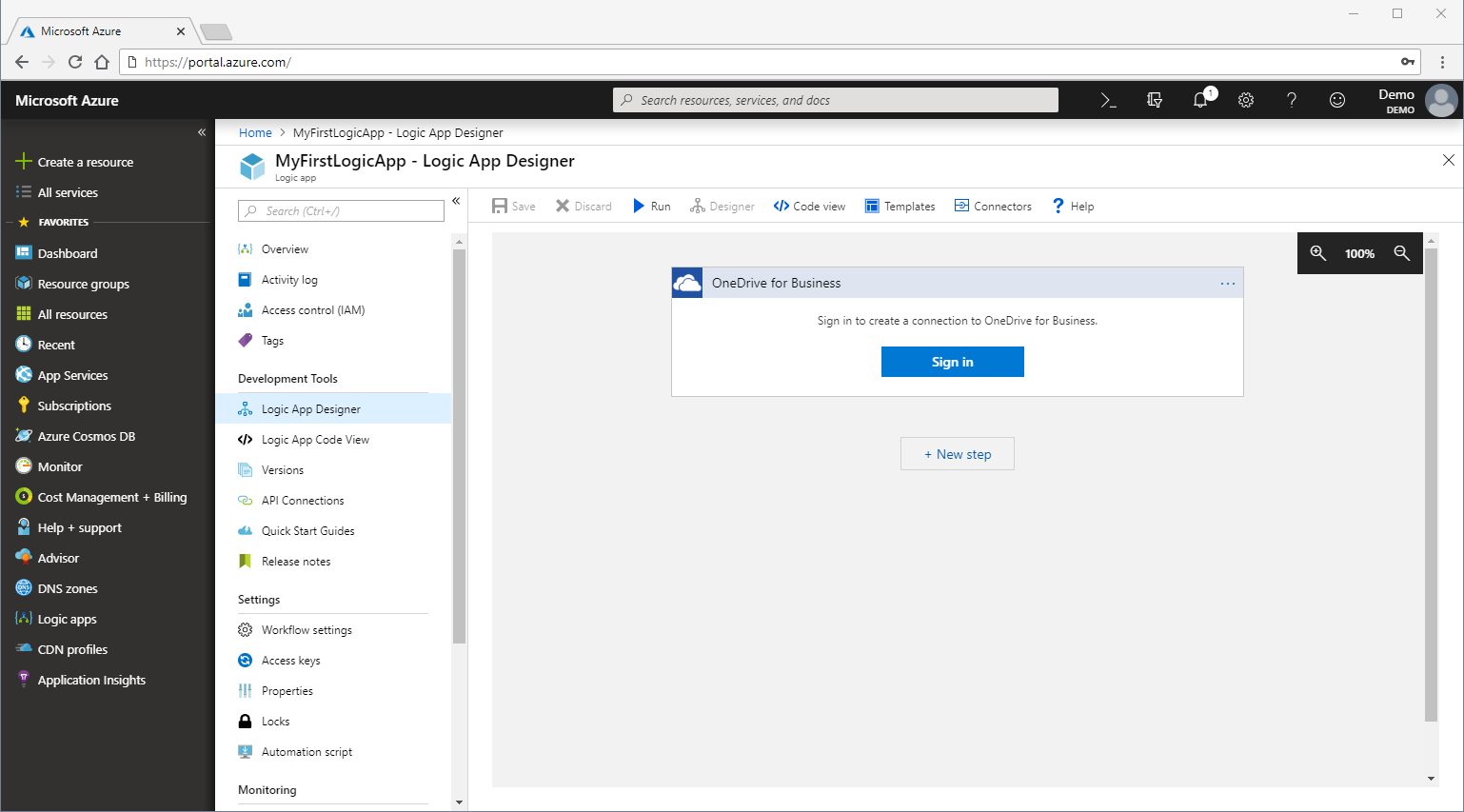Click the Save toolbar button

(x=514, y=207)
